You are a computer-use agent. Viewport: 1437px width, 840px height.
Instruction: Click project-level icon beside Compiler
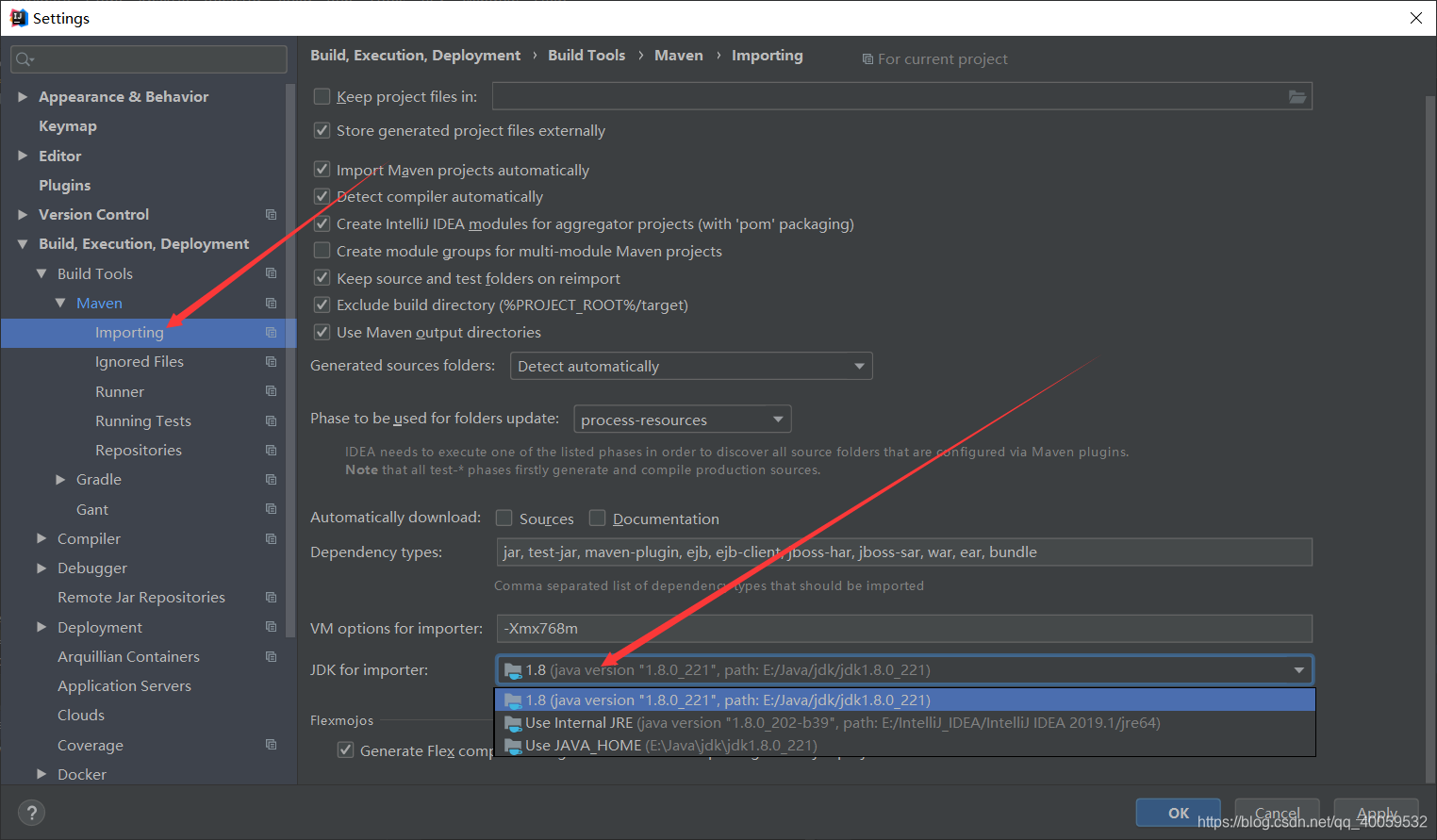click(271, 539)
